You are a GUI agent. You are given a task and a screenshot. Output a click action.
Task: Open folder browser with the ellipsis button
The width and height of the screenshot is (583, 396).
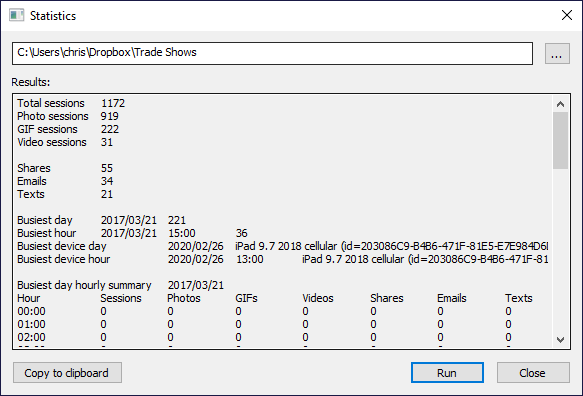click(557, 54)
